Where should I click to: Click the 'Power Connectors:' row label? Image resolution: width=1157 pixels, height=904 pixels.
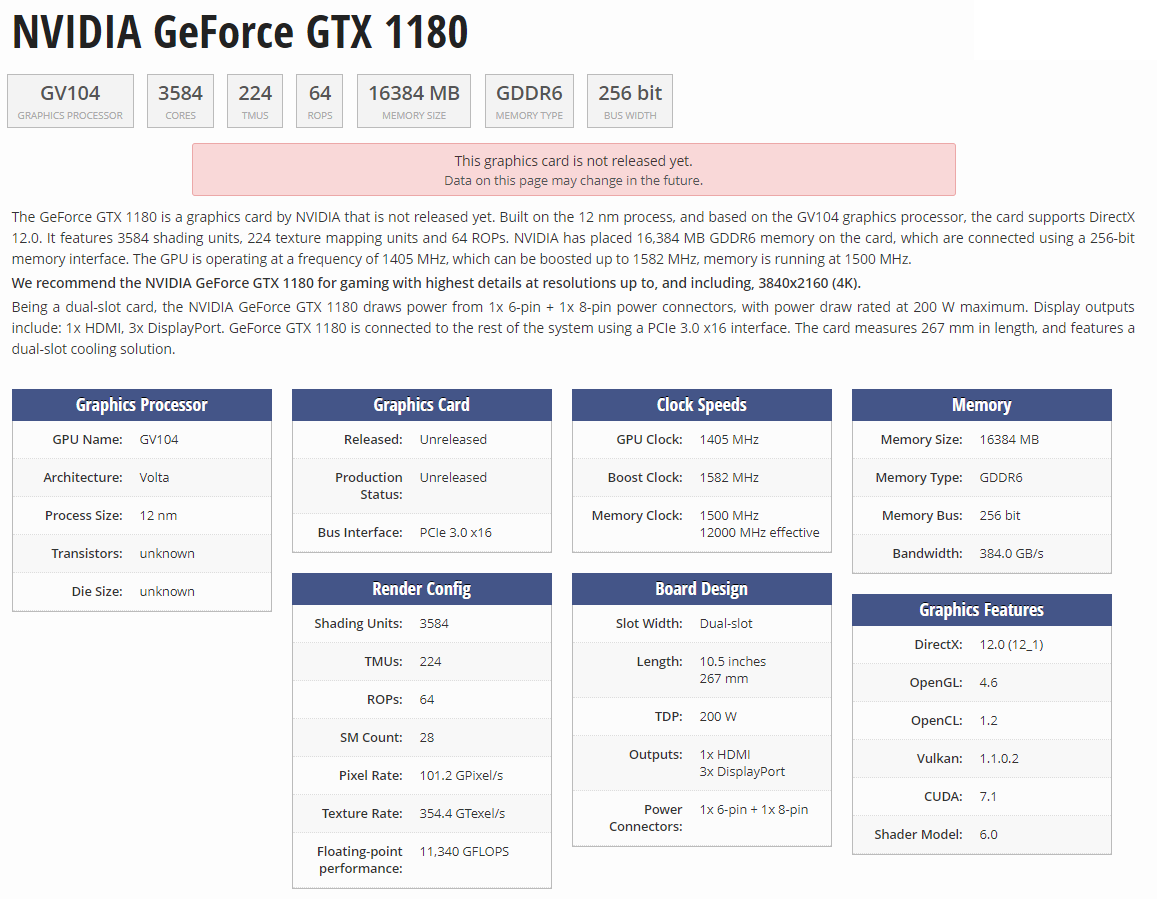coord(646,818)
